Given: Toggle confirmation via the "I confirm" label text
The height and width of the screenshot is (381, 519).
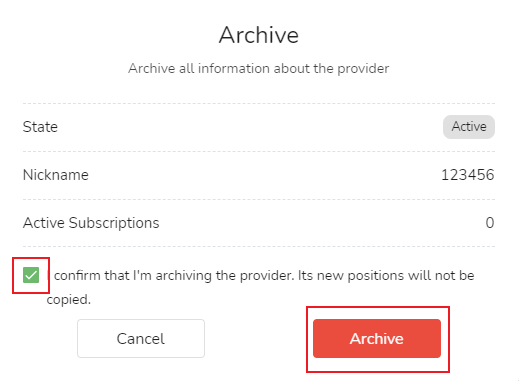Looking at the screenshot, I should pos(260,287).
